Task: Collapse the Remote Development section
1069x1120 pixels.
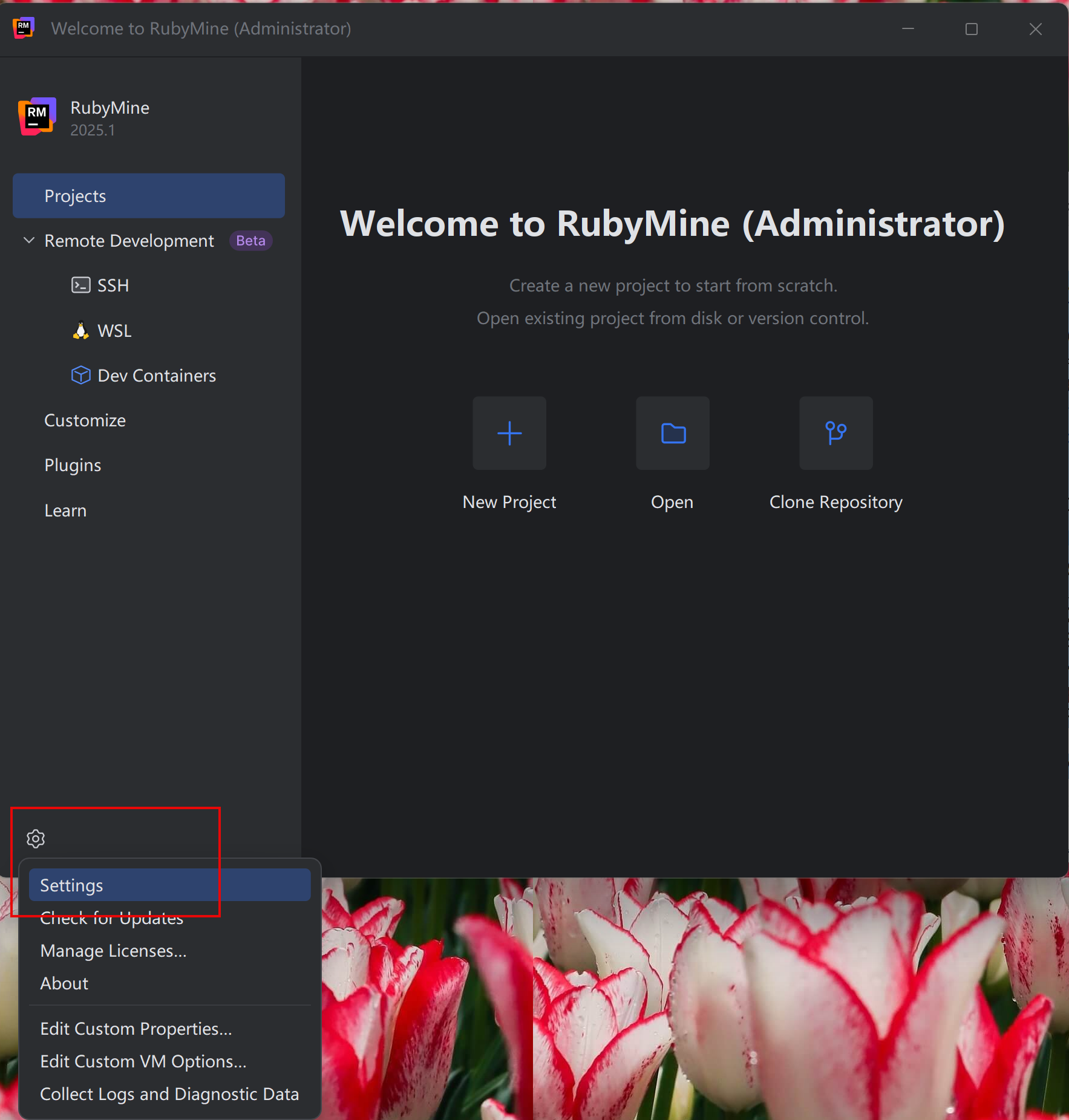Action: 29,240
